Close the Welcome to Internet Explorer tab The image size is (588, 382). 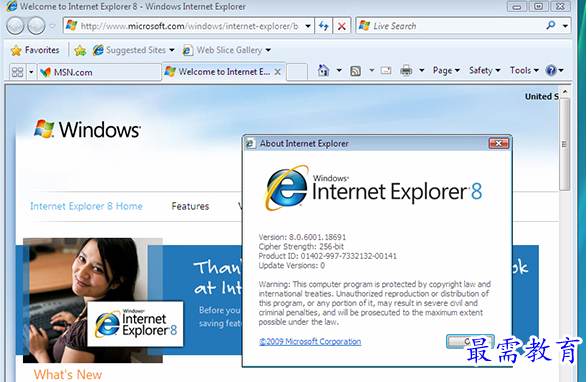[278, 72]
